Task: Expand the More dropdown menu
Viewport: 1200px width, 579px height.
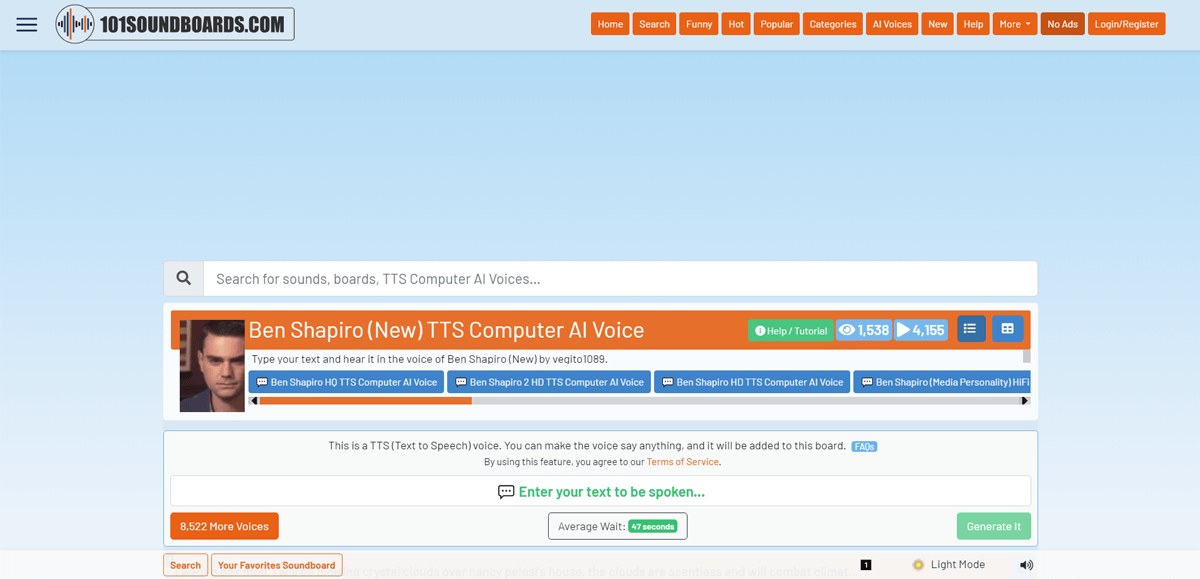Action: 1014,24
